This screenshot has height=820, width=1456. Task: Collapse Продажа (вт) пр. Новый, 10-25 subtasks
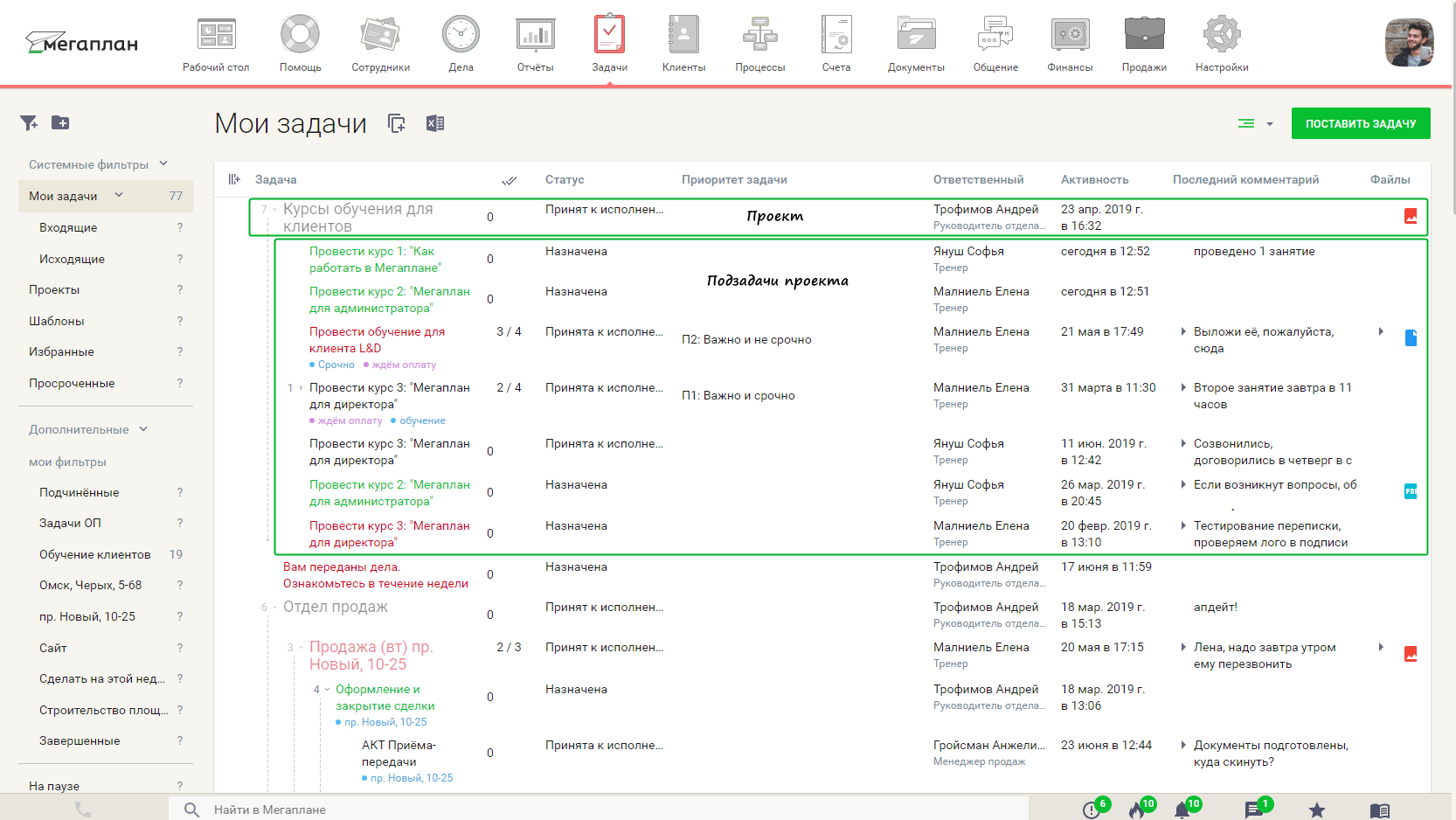coord(301,648)
